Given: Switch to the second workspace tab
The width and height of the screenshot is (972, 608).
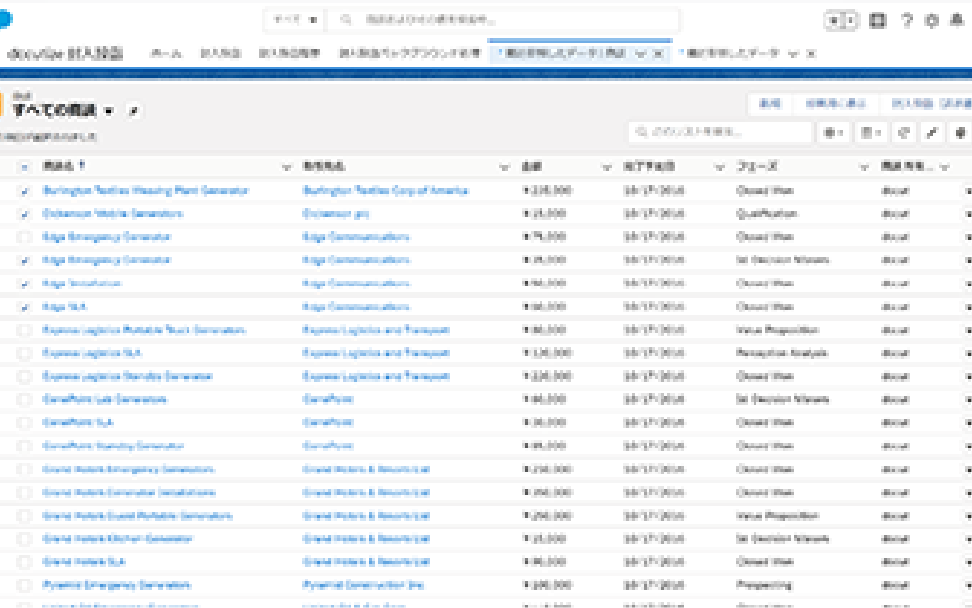Looking at the screenshot, I should point(729,54).
